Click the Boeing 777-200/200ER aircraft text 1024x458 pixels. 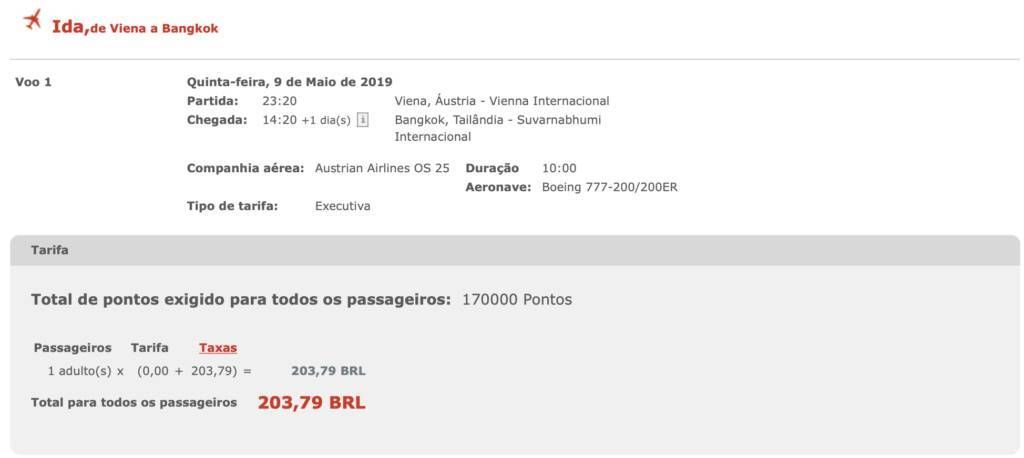(x=610, y=188)
